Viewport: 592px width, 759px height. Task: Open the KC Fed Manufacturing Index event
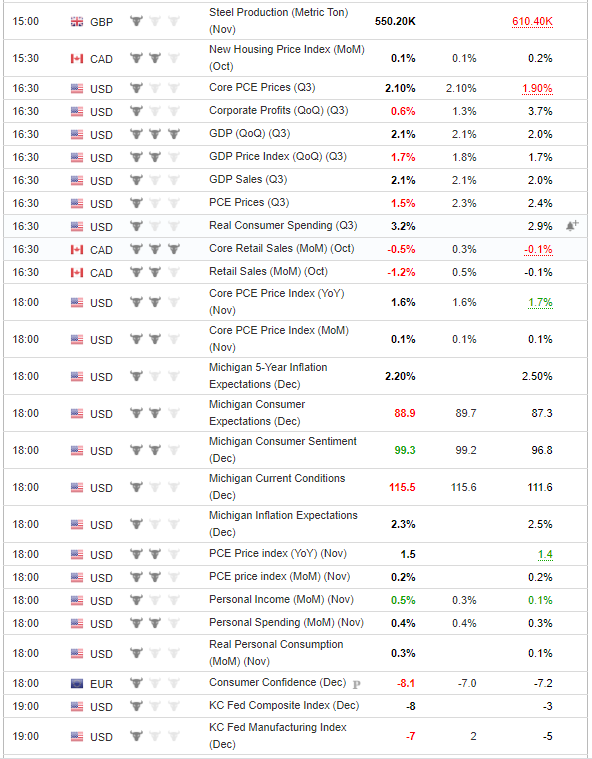tap(278, 736)
